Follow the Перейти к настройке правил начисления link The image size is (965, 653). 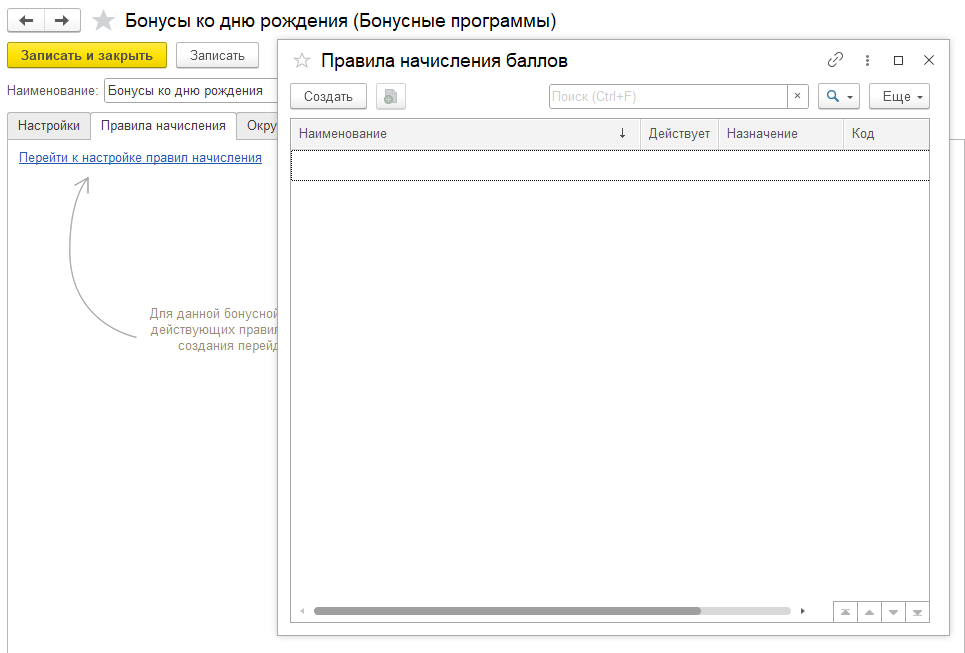click(140, 158)
